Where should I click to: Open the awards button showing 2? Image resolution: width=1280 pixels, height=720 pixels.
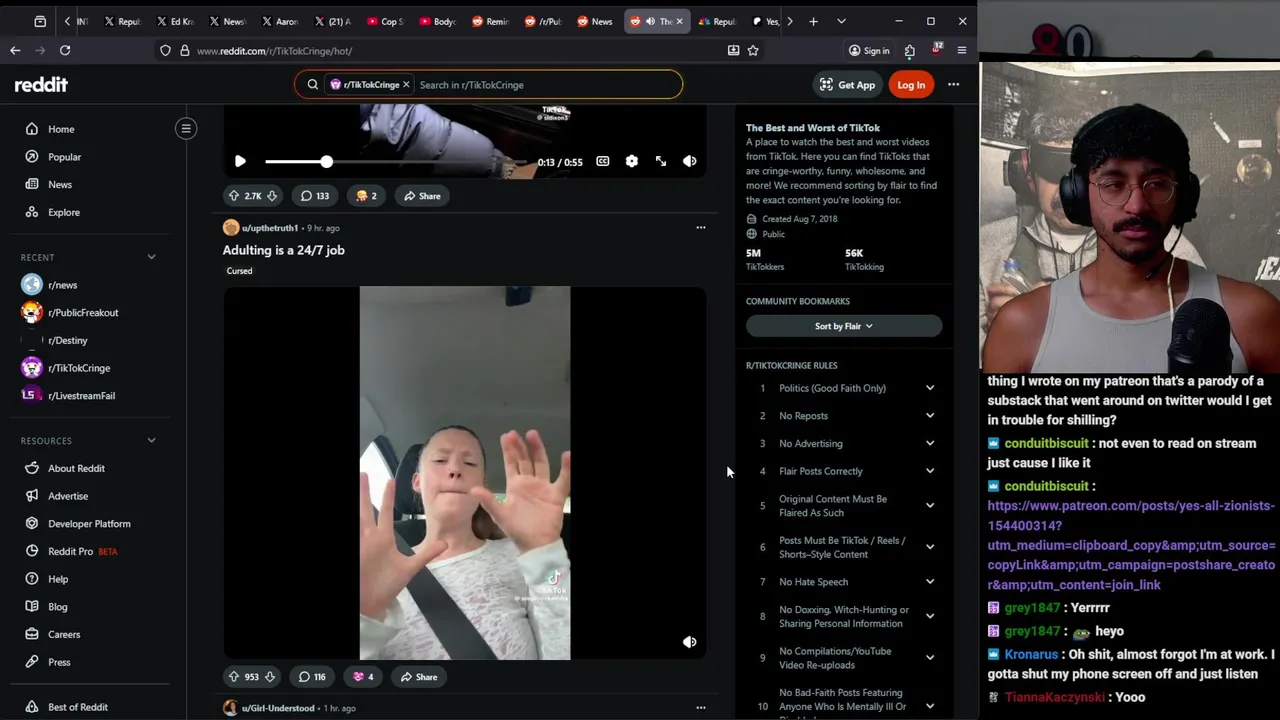tap(366, 196)
